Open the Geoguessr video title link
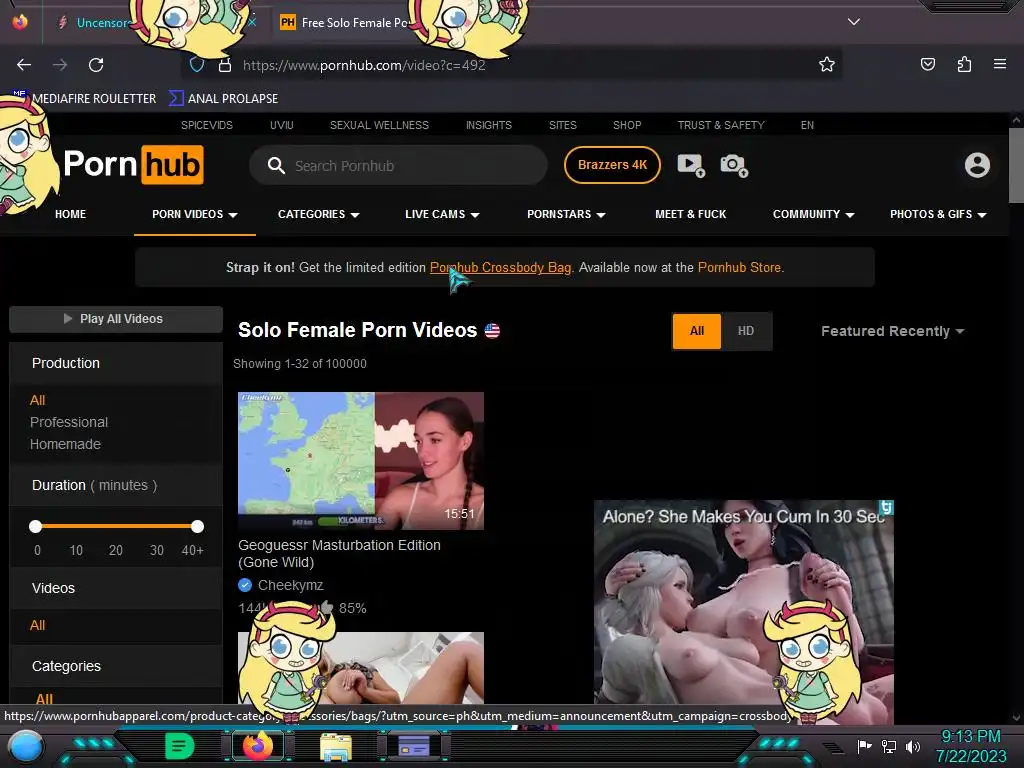 [339, 553]
